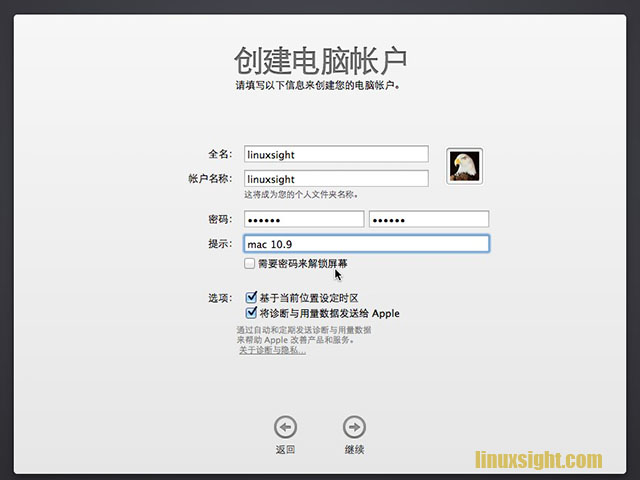Open the 关于诊断与隐私 link

(272, 351)
